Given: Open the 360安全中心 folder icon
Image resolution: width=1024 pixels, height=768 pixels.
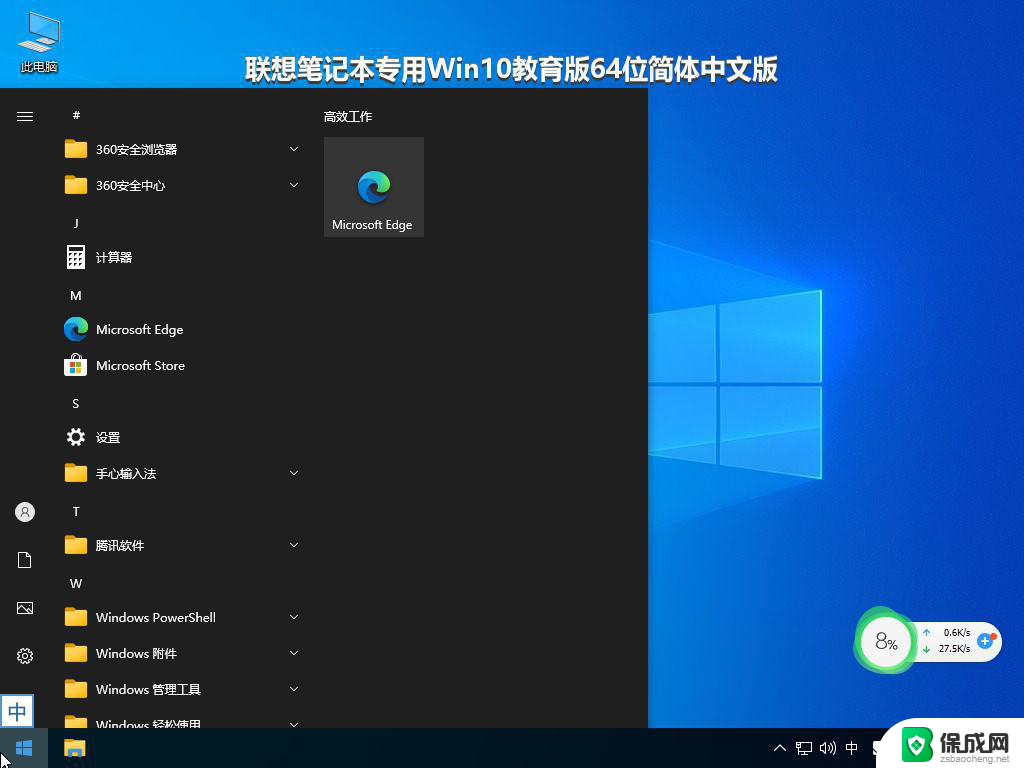Looking at the screenshot, I should 76,185.
